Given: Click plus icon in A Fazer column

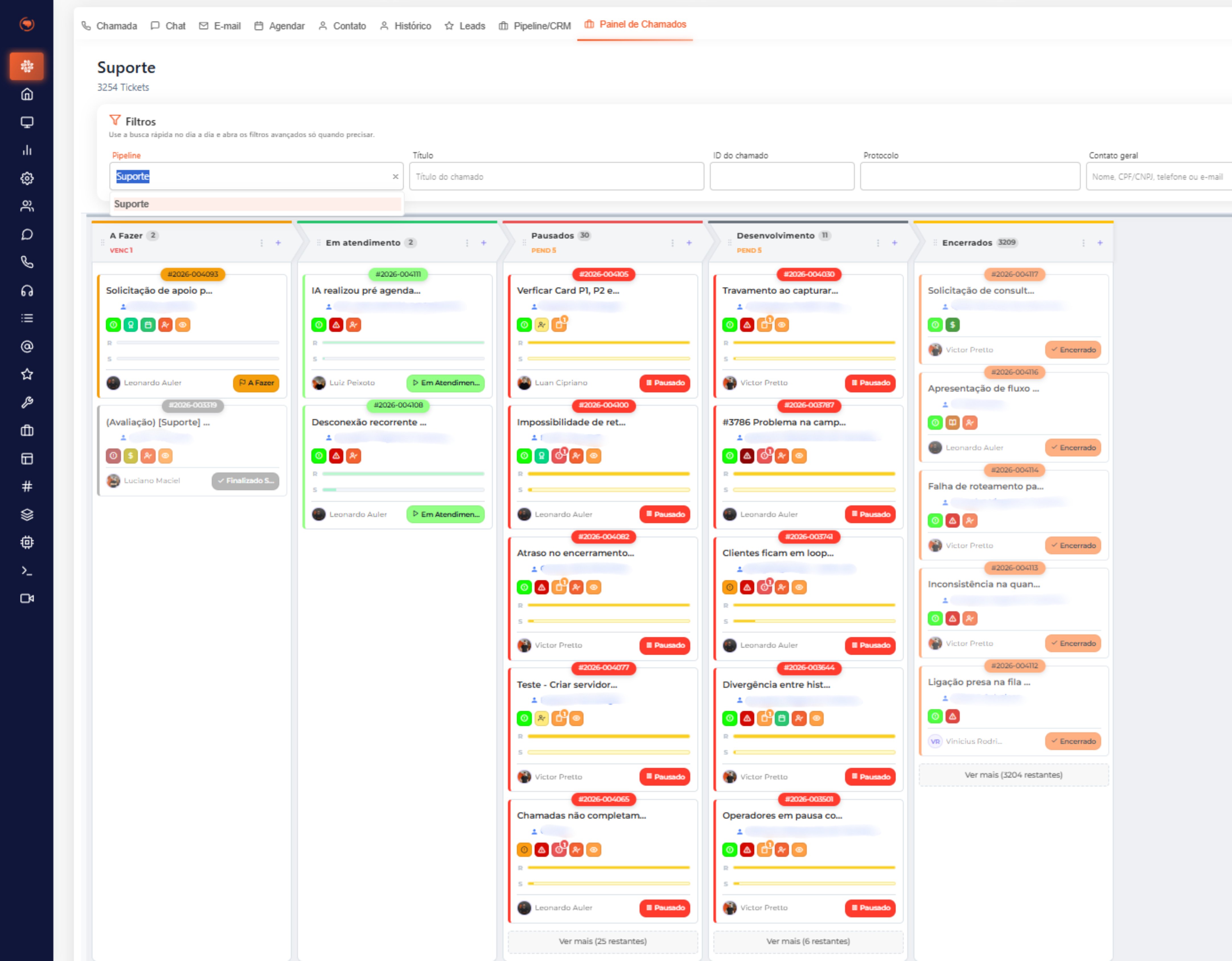Looking at the screenshot, I should point(278,243).
